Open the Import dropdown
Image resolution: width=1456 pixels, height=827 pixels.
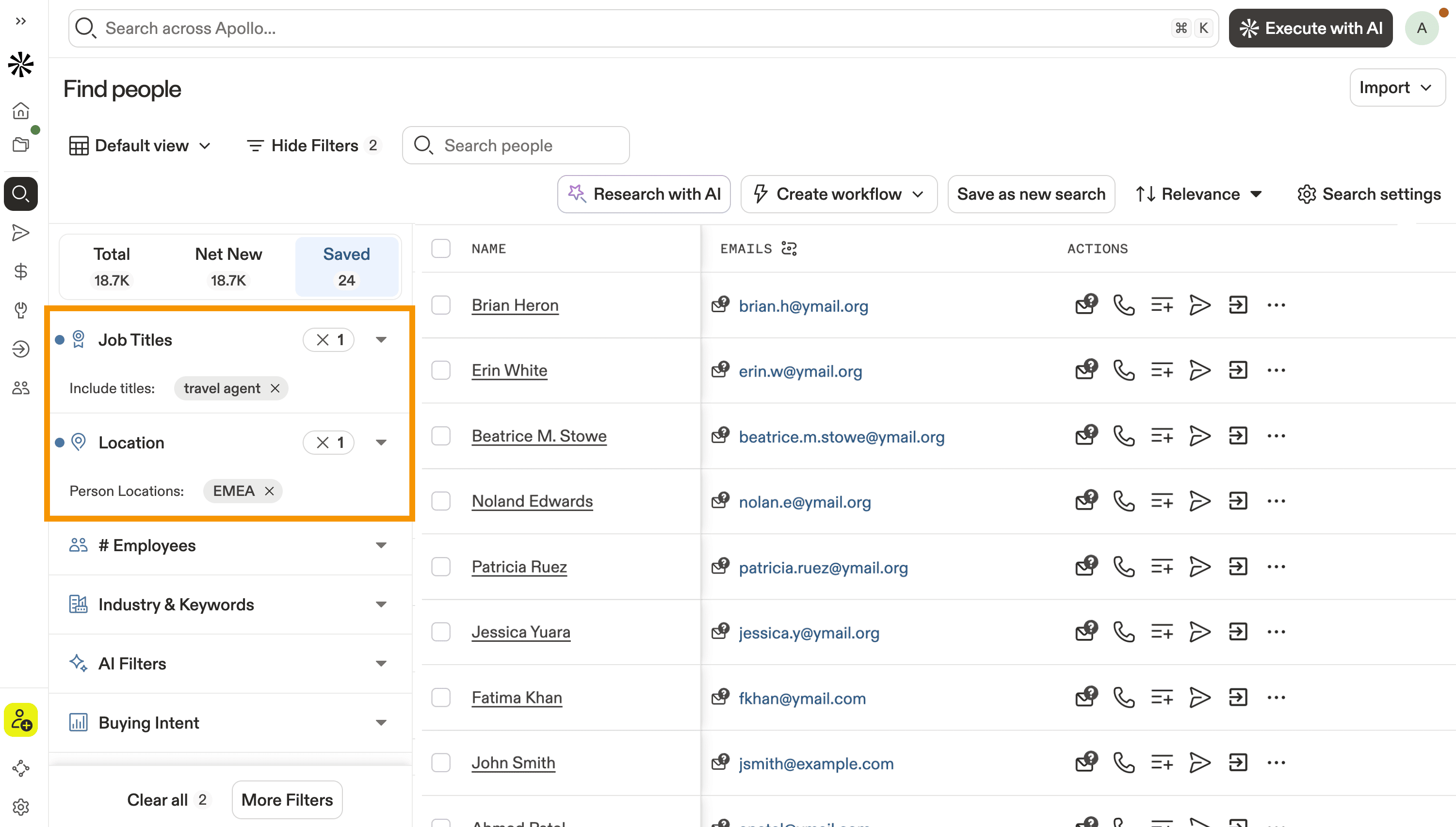pos(1397,87)
